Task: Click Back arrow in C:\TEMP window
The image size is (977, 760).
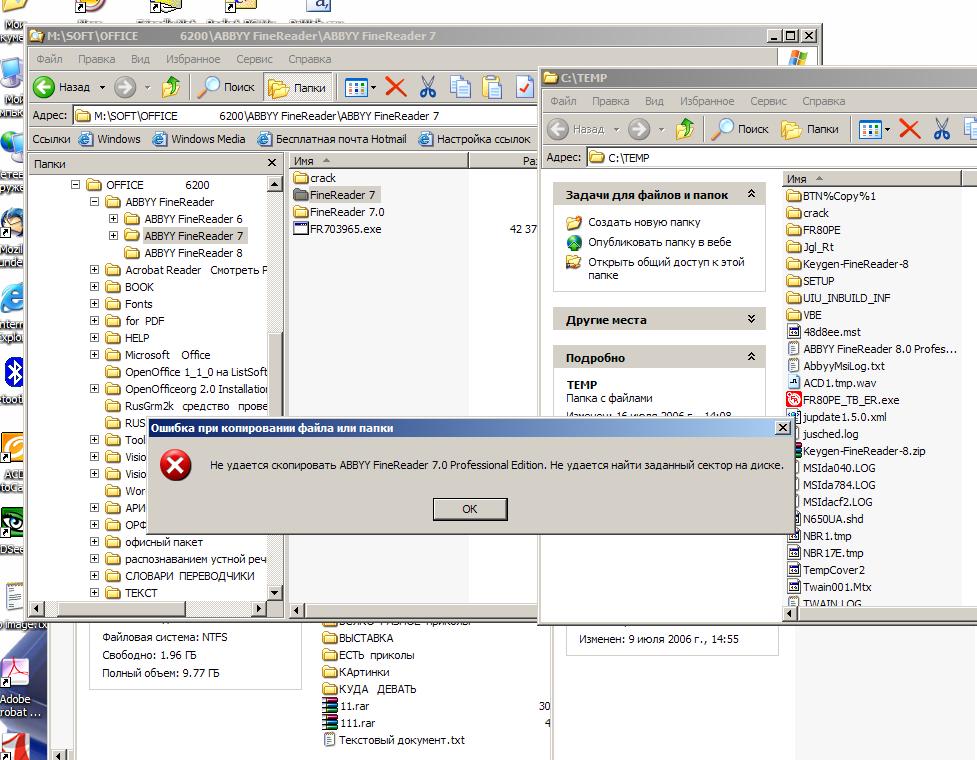Action: 558,129
